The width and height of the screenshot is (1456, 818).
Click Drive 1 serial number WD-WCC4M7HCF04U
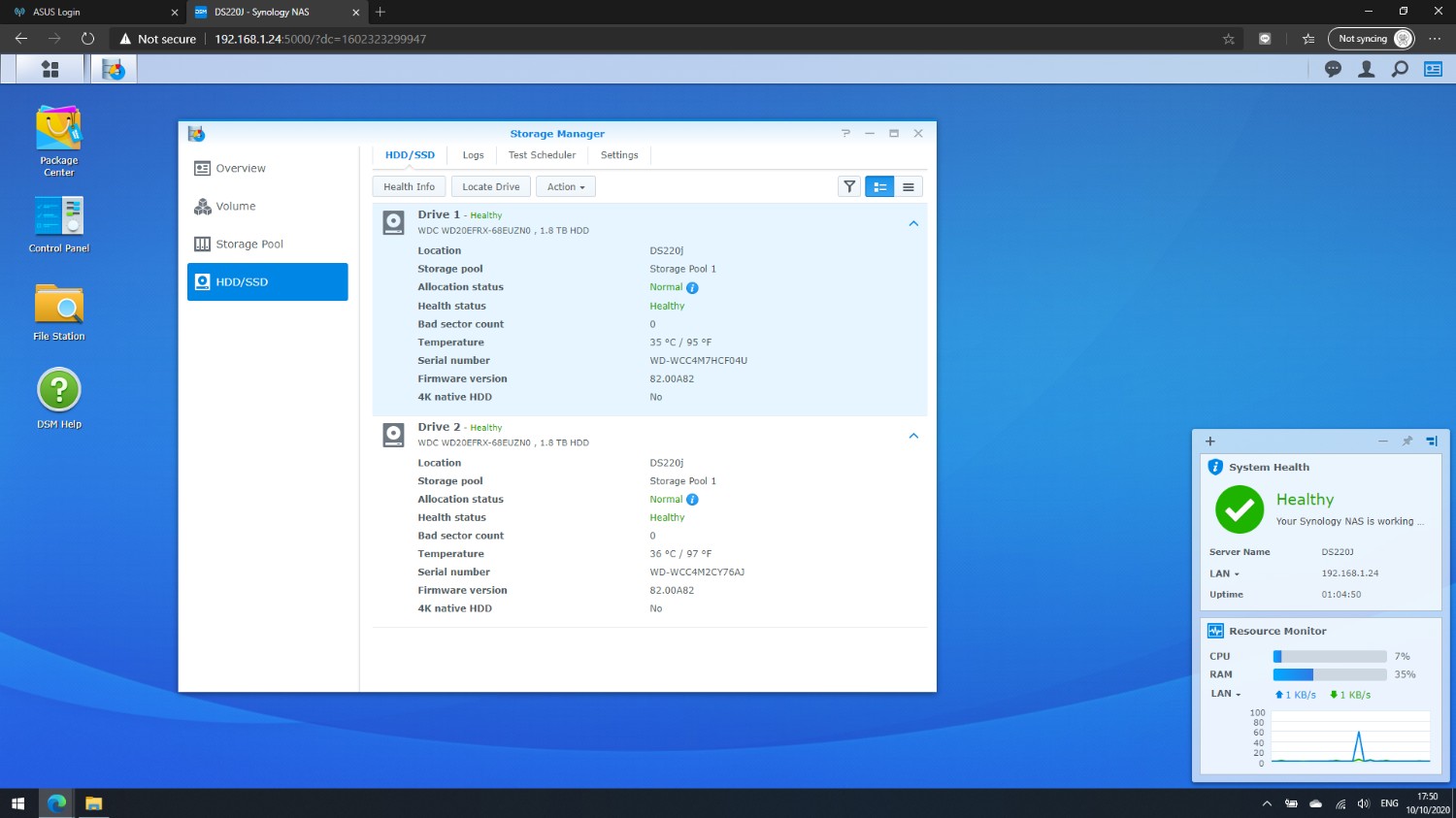coord(698,361)
